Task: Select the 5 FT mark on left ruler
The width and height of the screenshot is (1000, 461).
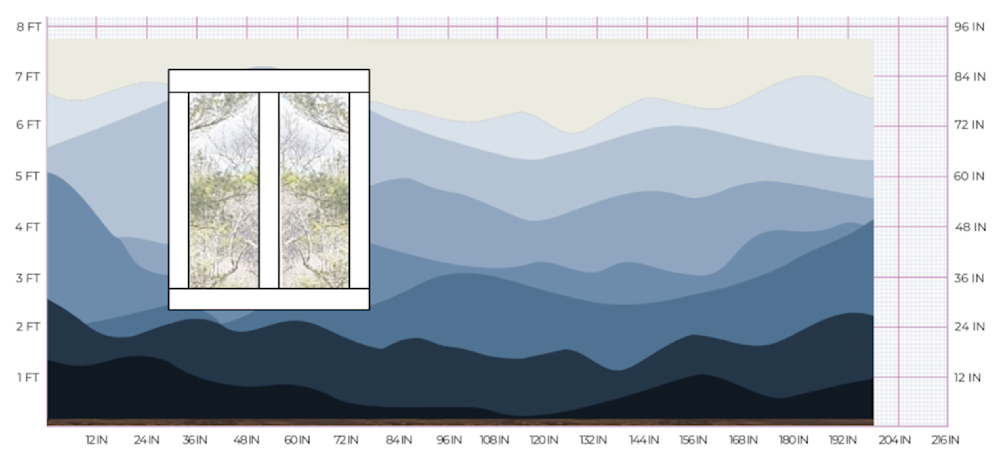Action: tap(28, 176)
